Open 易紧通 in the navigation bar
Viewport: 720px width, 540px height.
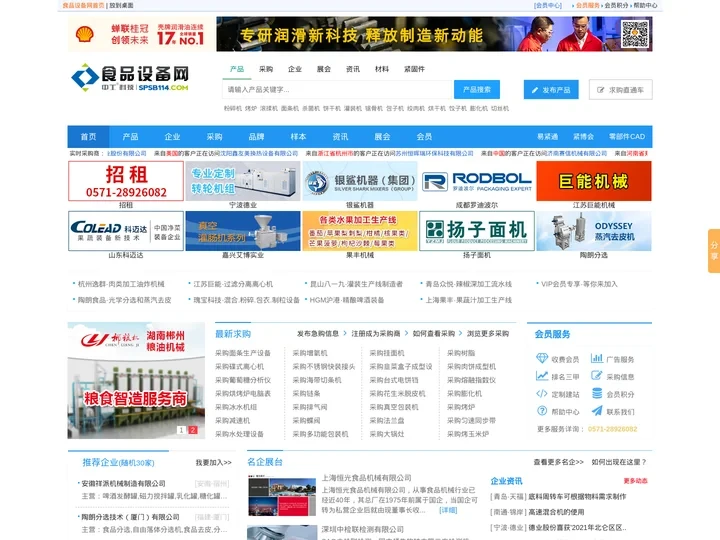(547, 136)
